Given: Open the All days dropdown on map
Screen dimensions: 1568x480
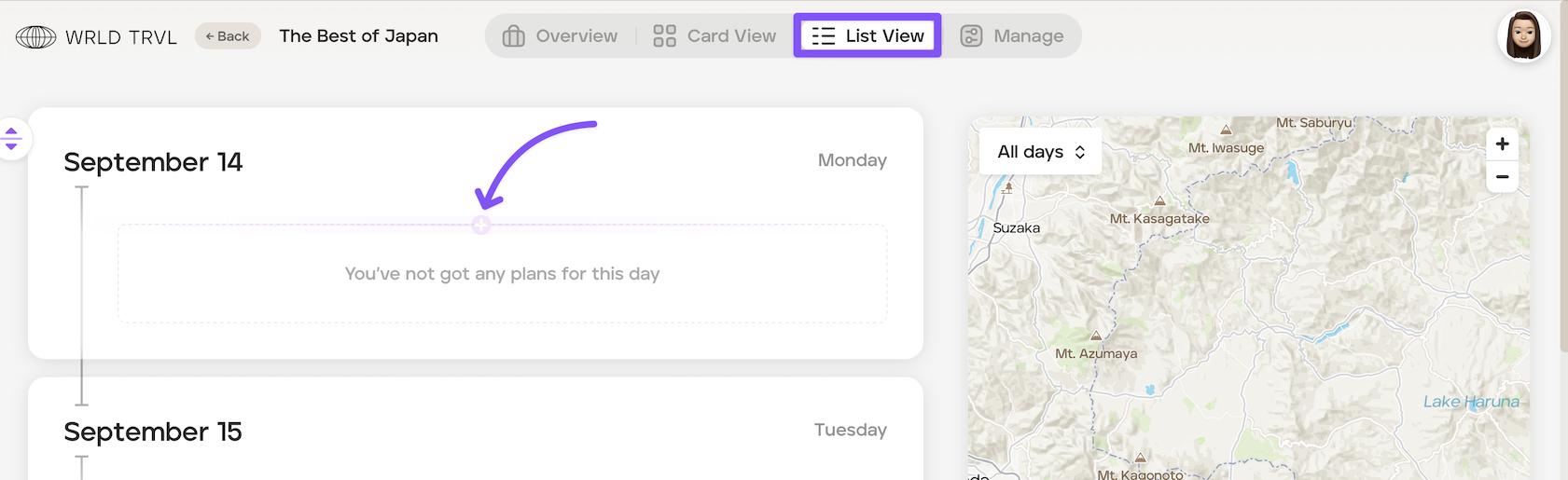Looking at the screenshot, I should coord(1041,151).
